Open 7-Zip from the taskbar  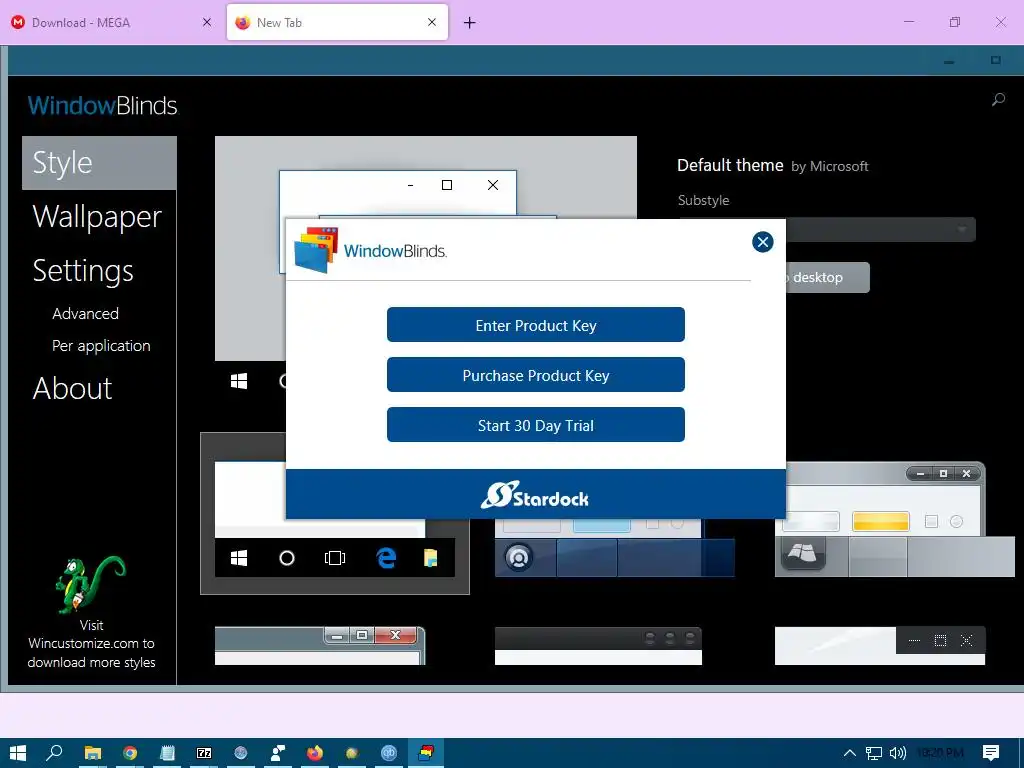(204, 753)
